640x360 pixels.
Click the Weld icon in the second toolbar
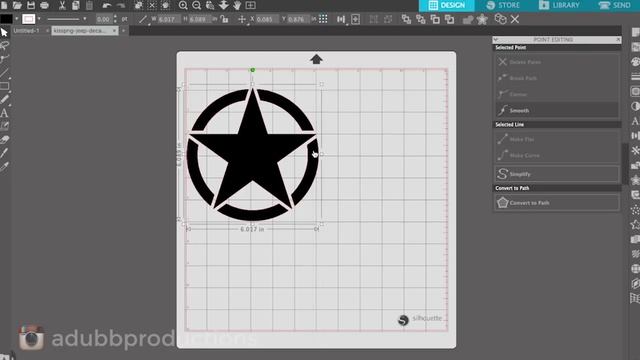468,19
